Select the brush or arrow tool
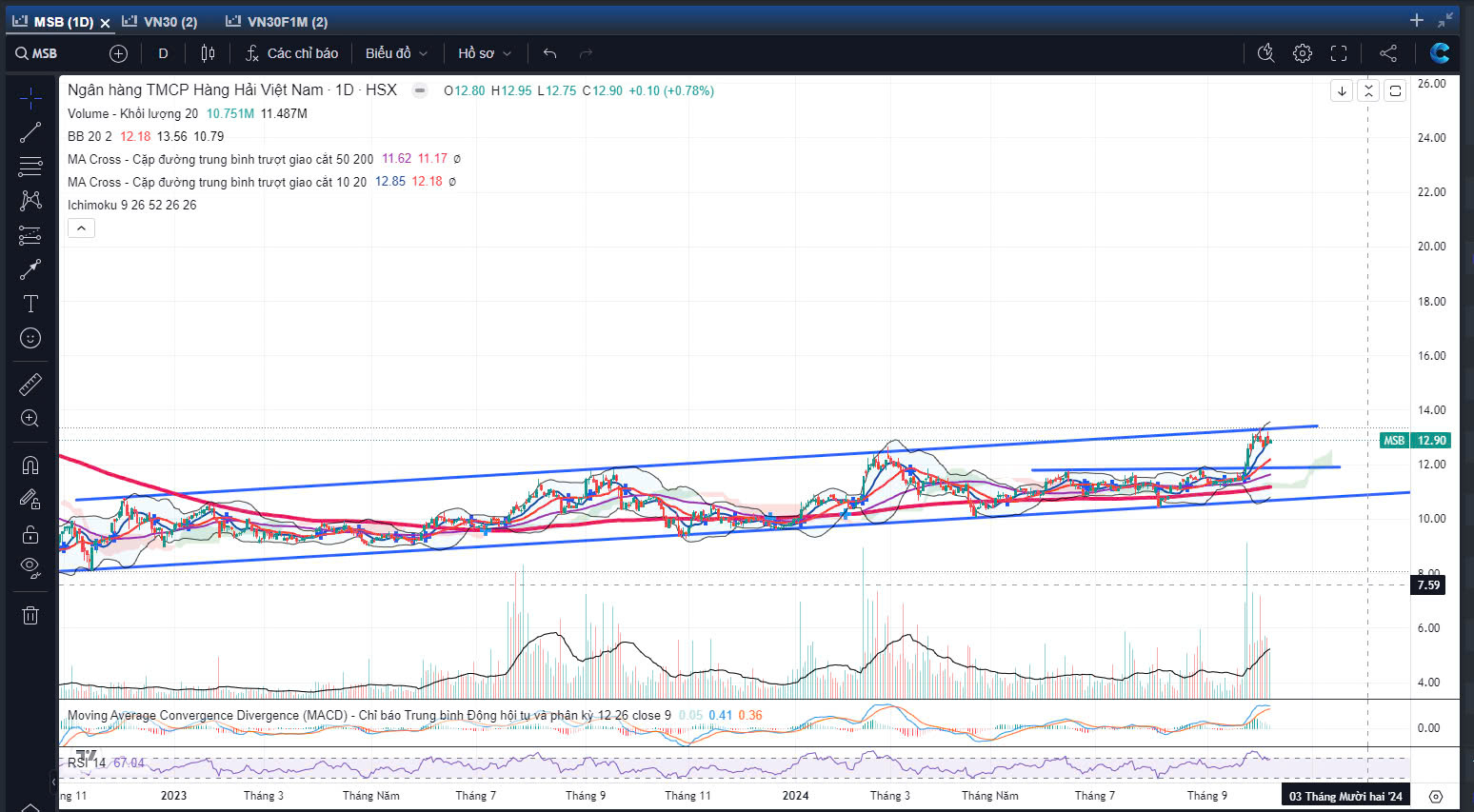This screenshot has height=812, width=1474. click(30, 269)
